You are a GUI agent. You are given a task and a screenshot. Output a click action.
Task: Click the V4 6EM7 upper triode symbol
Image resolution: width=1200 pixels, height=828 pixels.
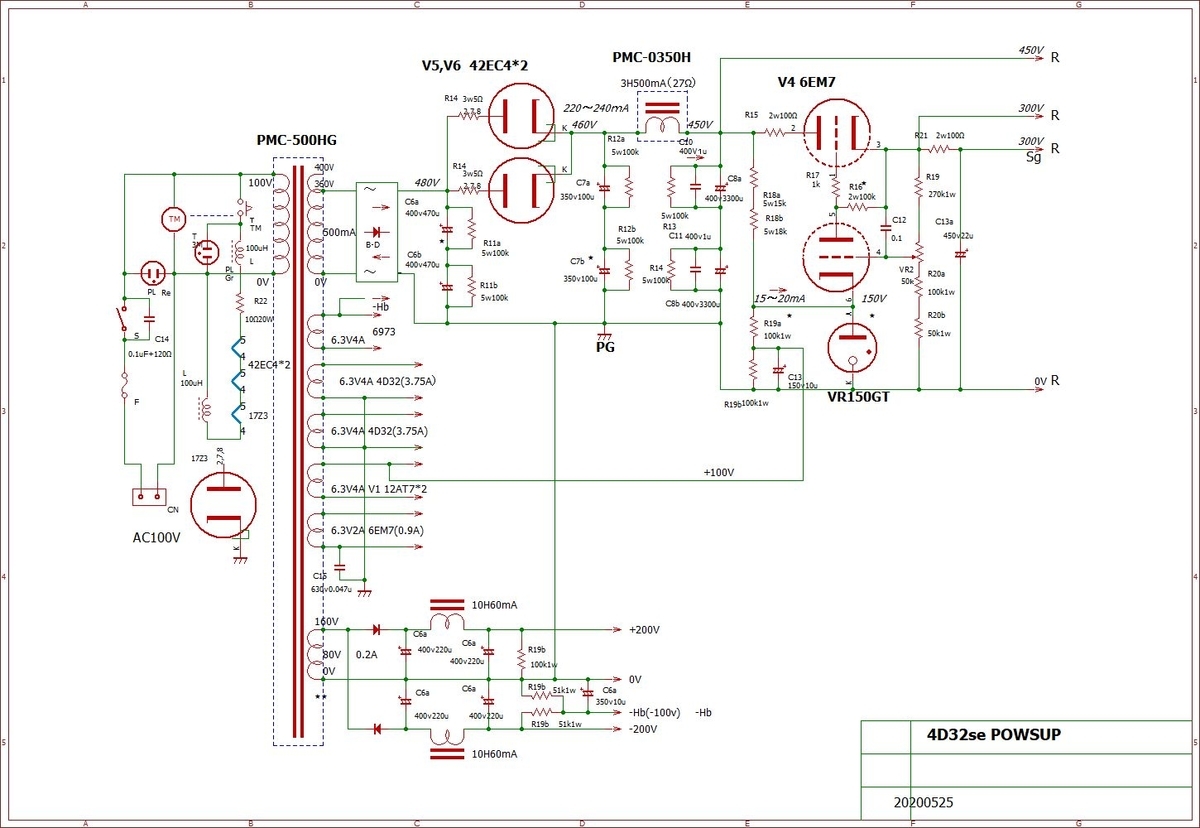click(x=835, y=133)
